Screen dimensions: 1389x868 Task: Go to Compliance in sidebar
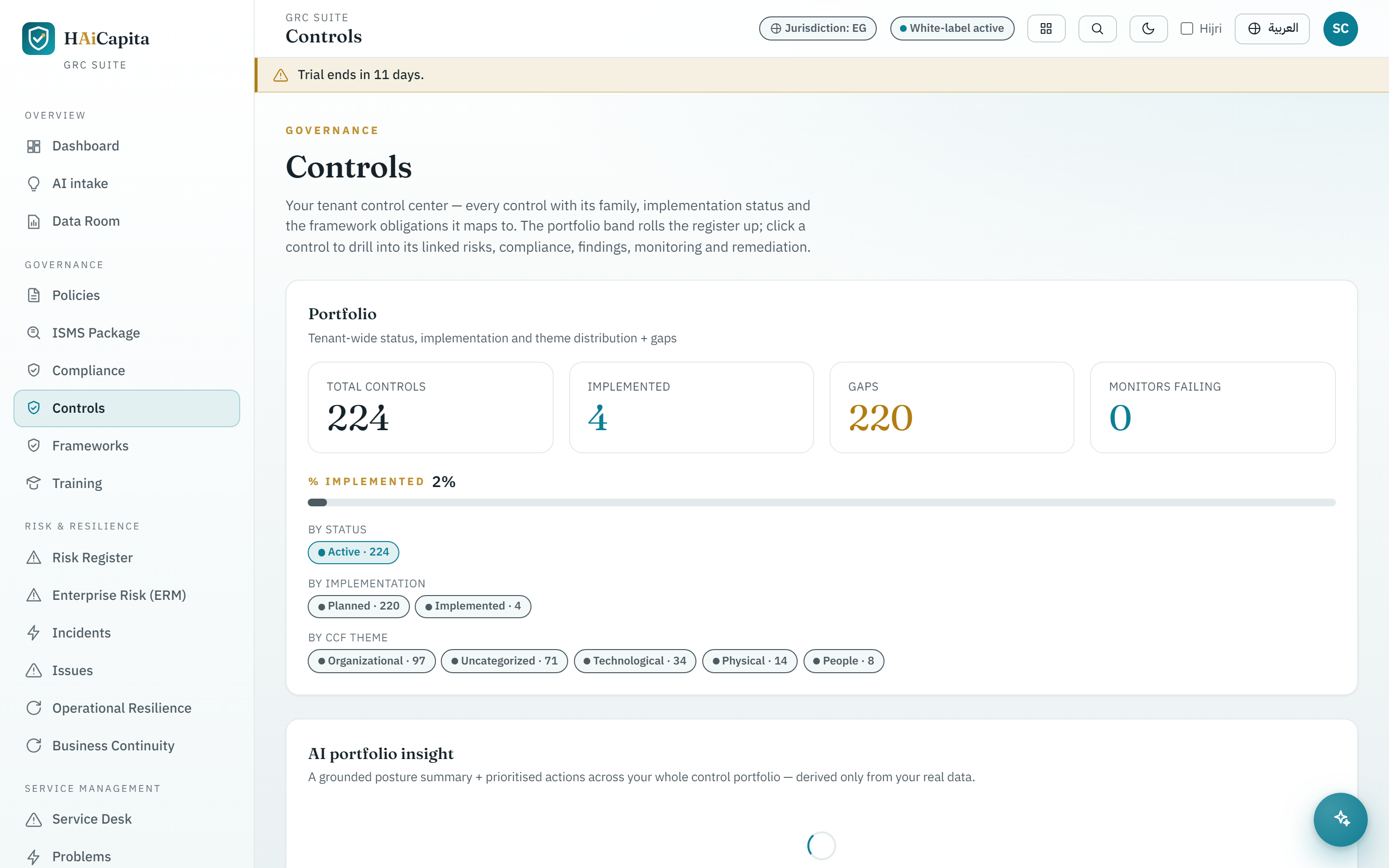point(127,370)
